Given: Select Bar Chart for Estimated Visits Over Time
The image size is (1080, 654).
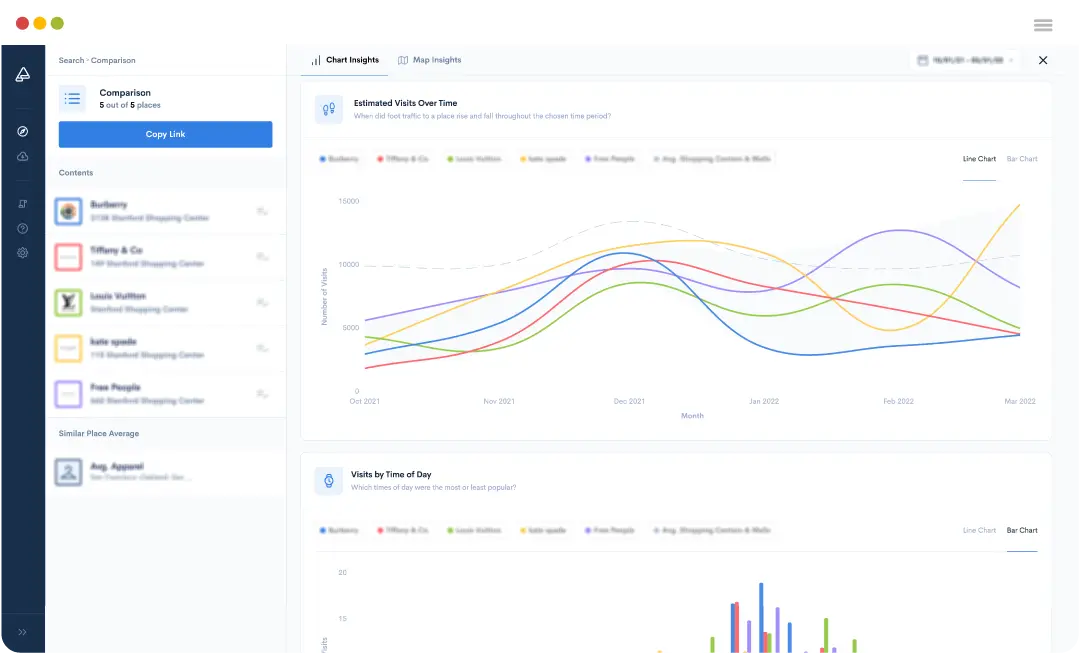Looking at the screenshot, I should point(1021,159).
